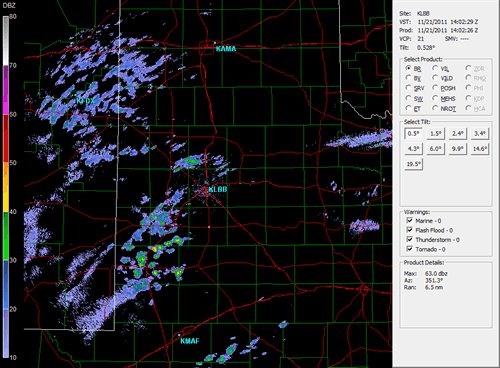Switch product to ET
Image resolution: width=500 pixels, height=368 pixels.
point(408,108)
